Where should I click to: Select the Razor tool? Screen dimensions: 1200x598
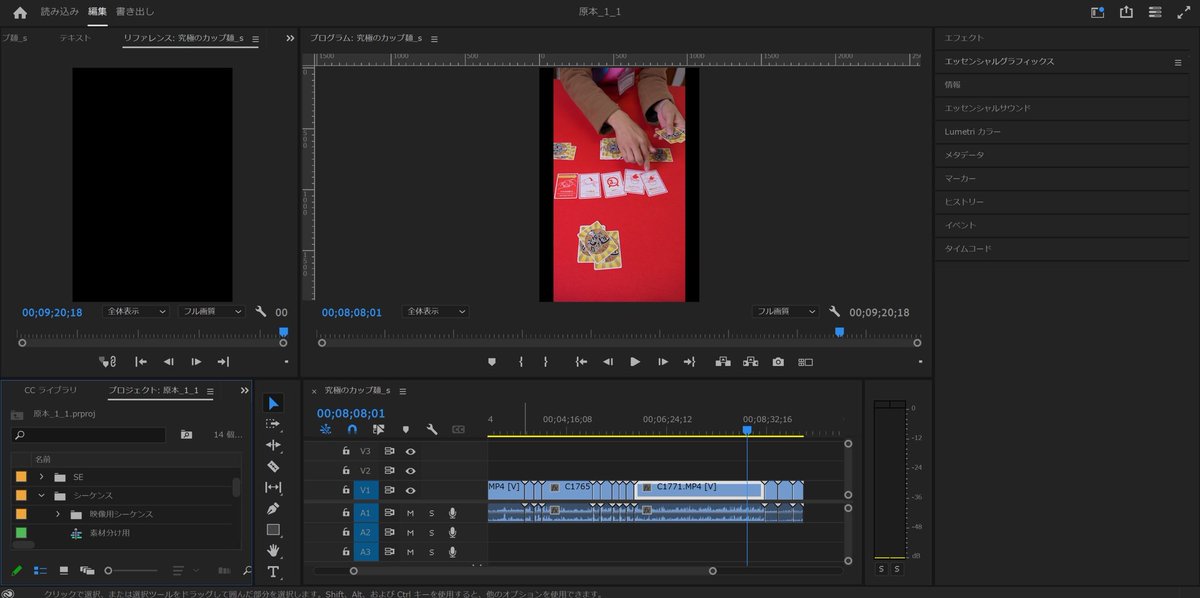point(274,466)
